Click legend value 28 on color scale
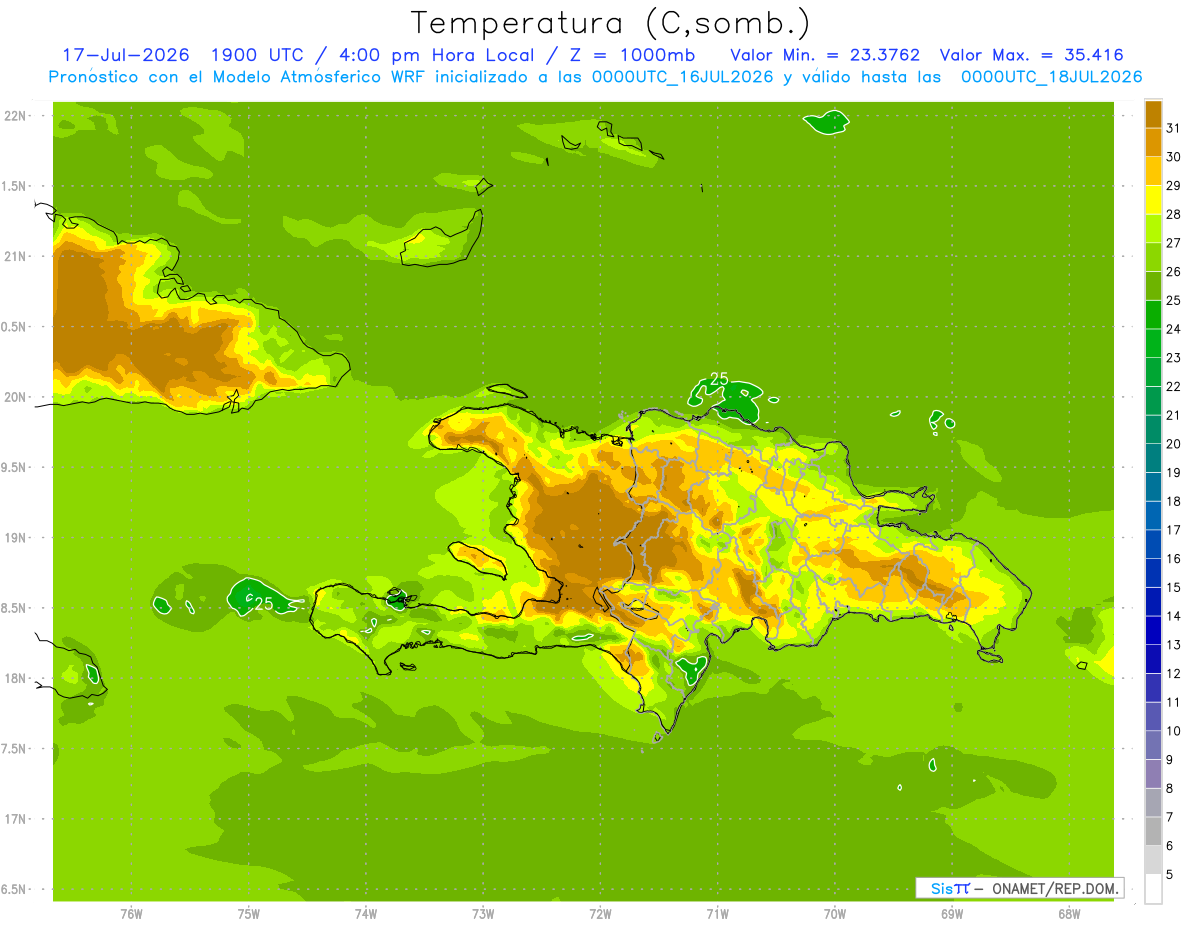The width and height of the screenshot is (1200, 927). 1173,214
